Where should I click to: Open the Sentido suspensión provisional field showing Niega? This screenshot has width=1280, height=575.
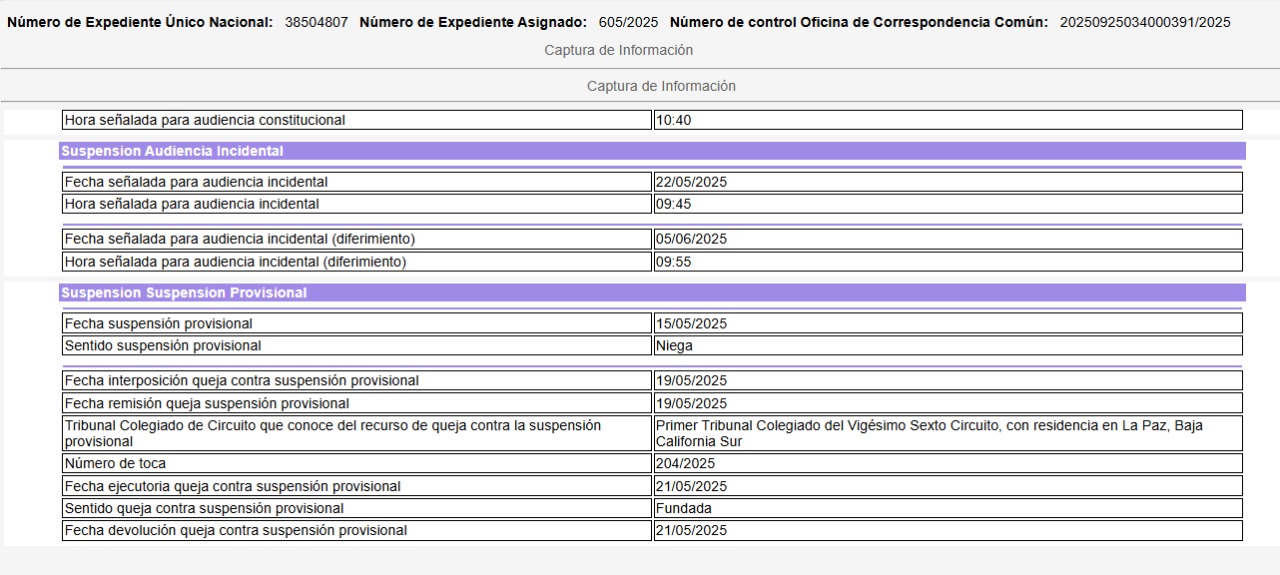947,346
